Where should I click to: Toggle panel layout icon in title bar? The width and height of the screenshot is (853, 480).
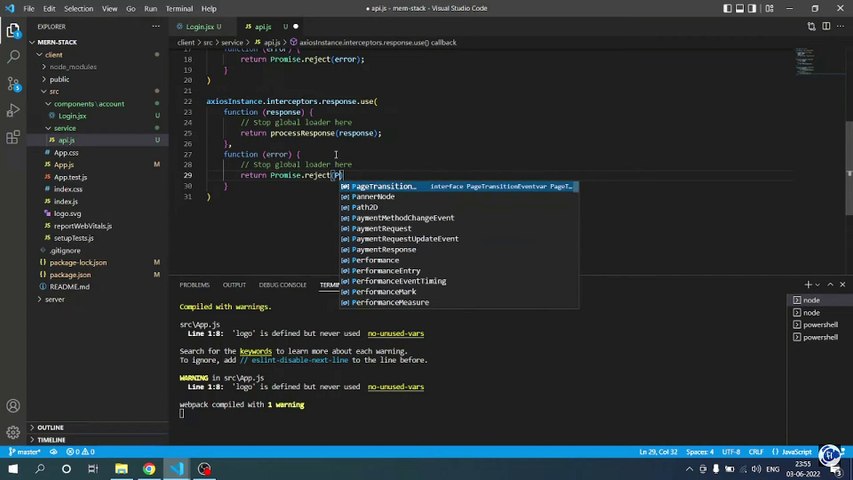740,8
